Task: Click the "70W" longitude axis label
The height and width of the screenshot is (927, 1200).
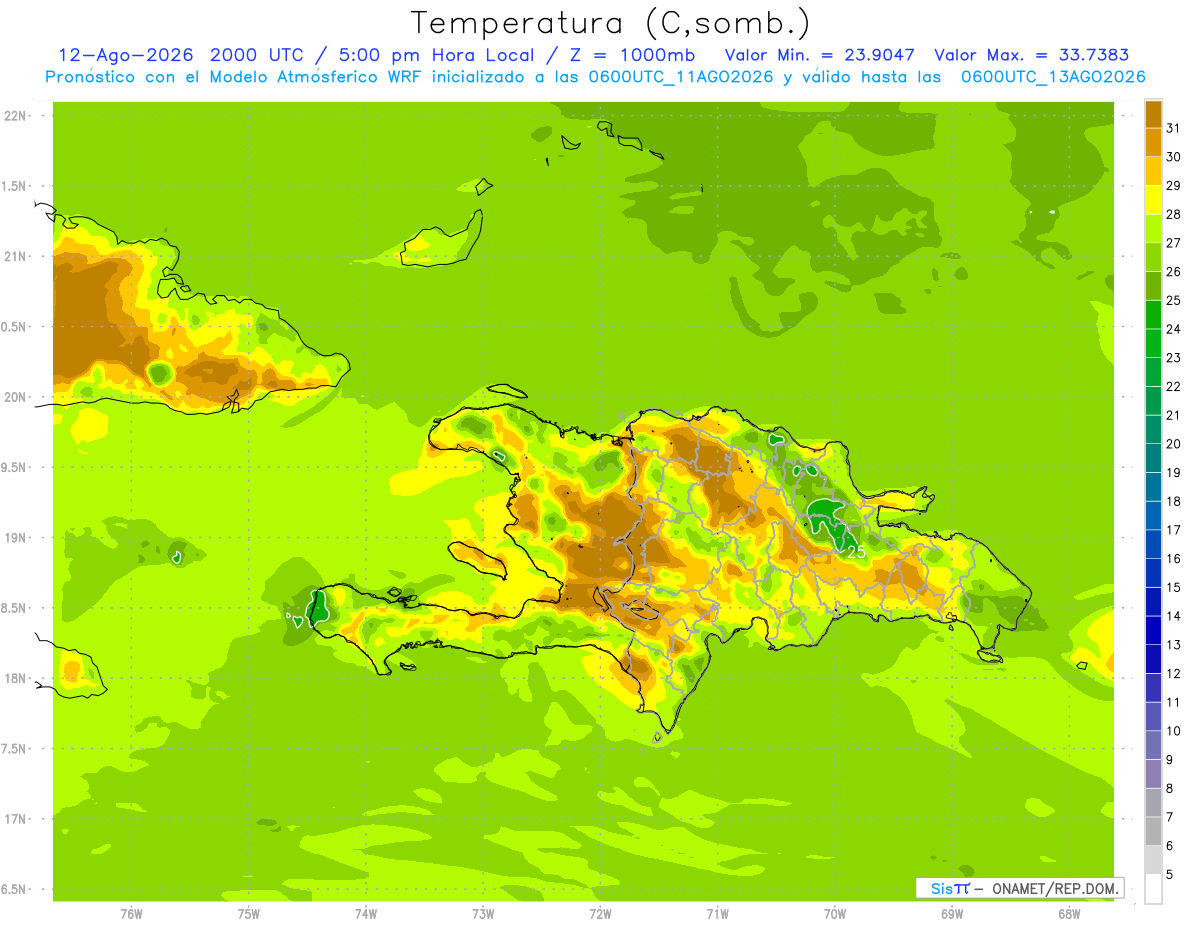Action: [x=835, y=914]
